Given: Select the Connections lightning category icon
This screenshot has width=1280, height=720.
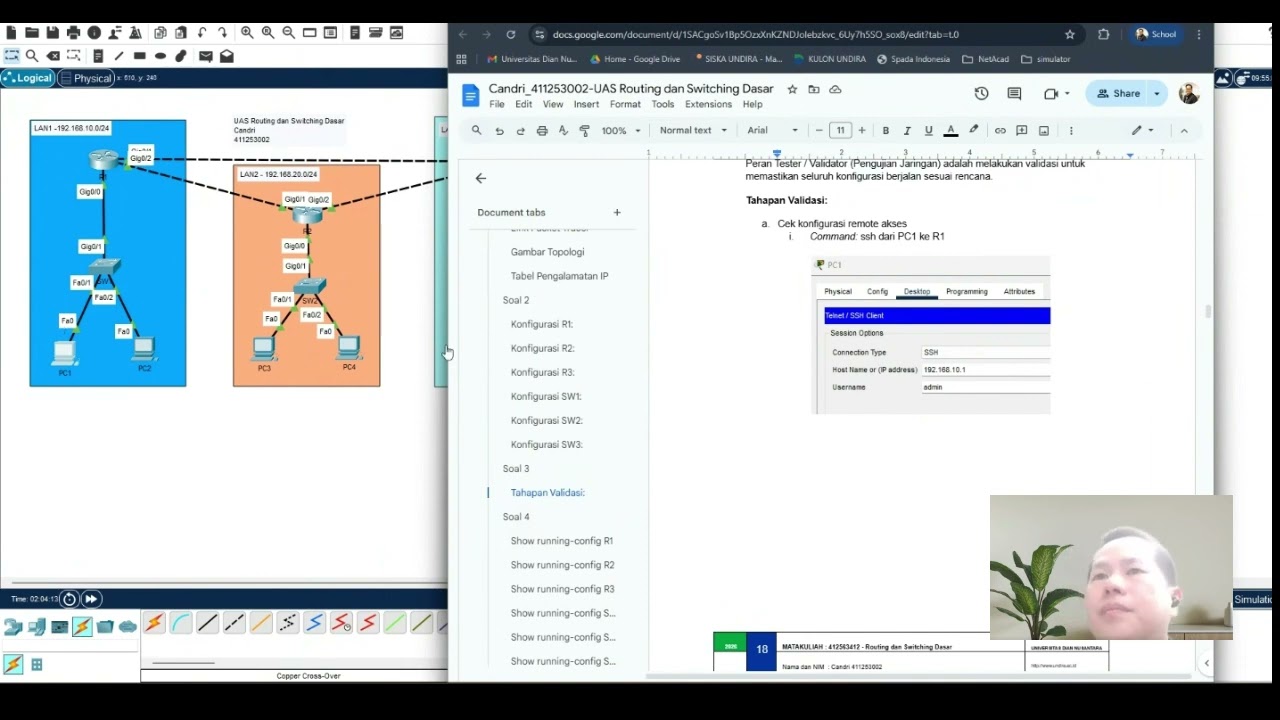Looking at the screenshot, I should pos(82,627).
